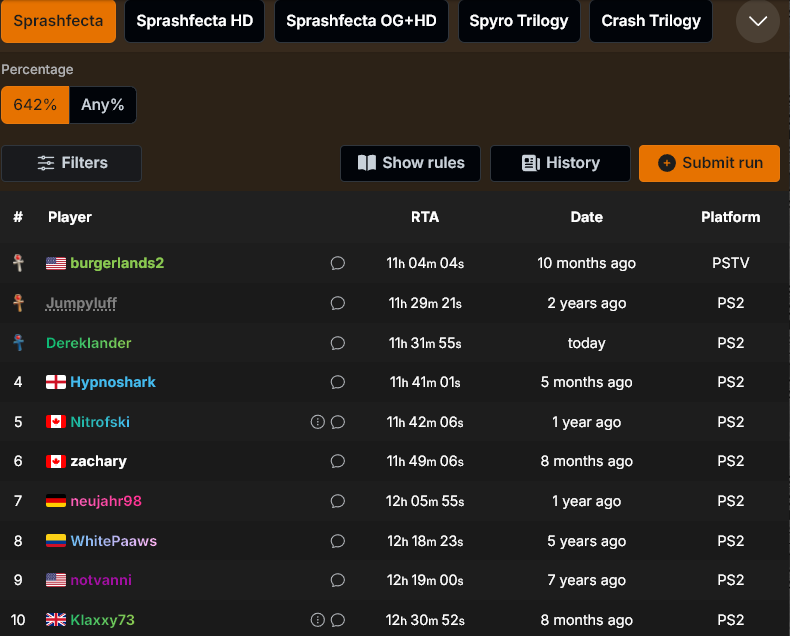Click the '7 years ago' date cell
Image resolution: width=790 pixels, height=636 pixels.
(x=586, y=580)
